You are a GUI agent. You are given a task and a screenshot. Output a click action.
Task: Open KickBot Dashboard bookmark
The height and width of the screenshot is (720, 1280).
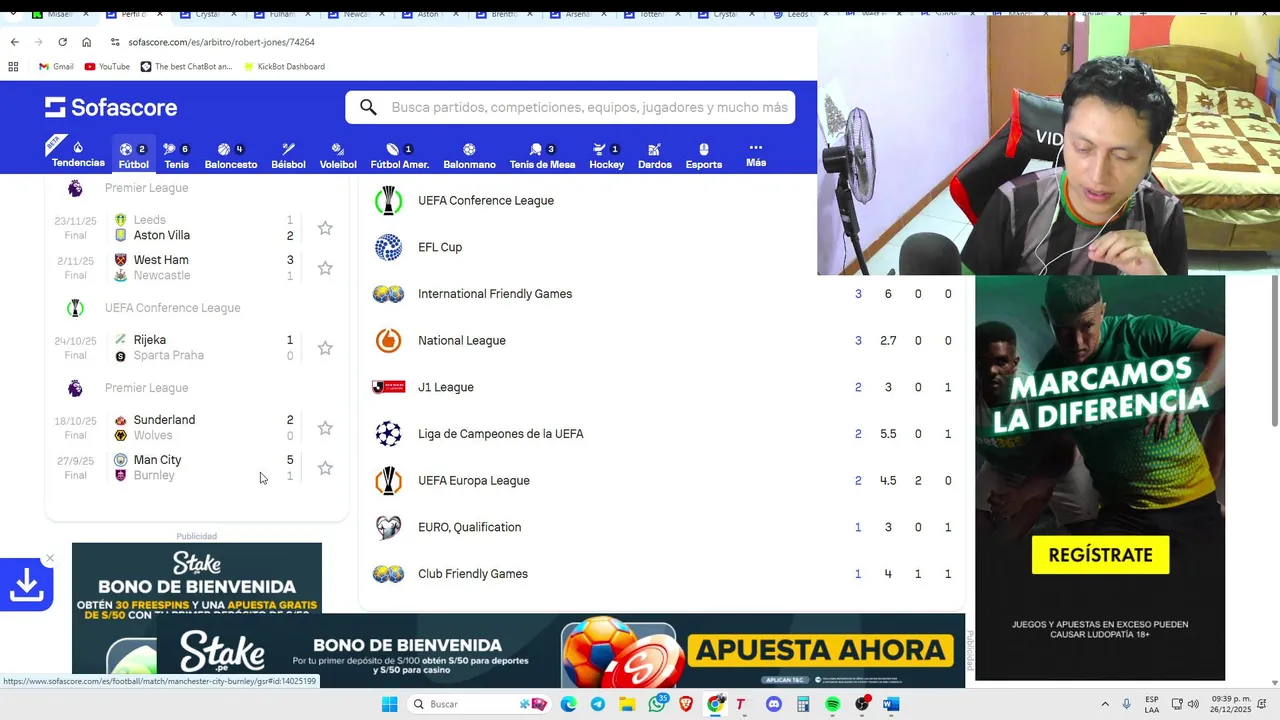click(x=283, y=67)
